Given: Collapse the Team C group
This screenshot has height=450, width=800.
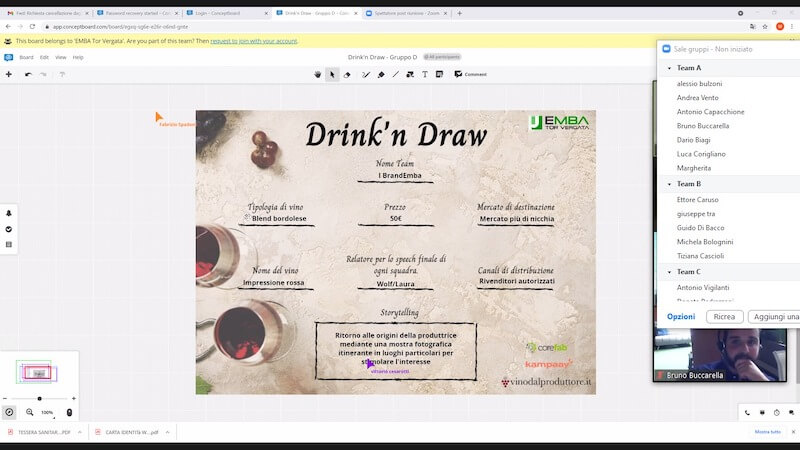Looking at the screenshot, I should coord(669,272).
